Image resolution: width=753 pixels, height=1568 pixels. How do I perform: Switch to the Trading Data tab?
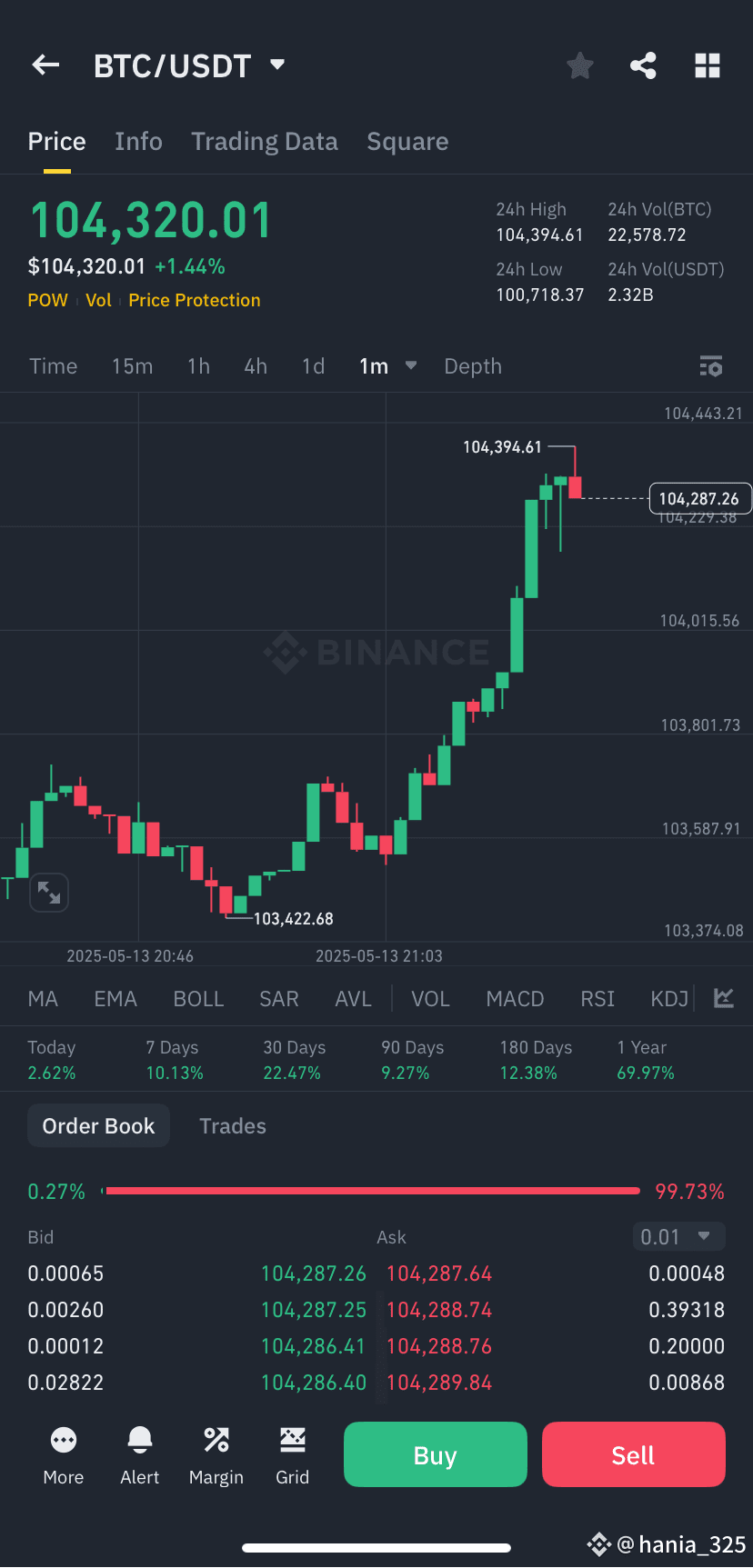click(264, 141)
